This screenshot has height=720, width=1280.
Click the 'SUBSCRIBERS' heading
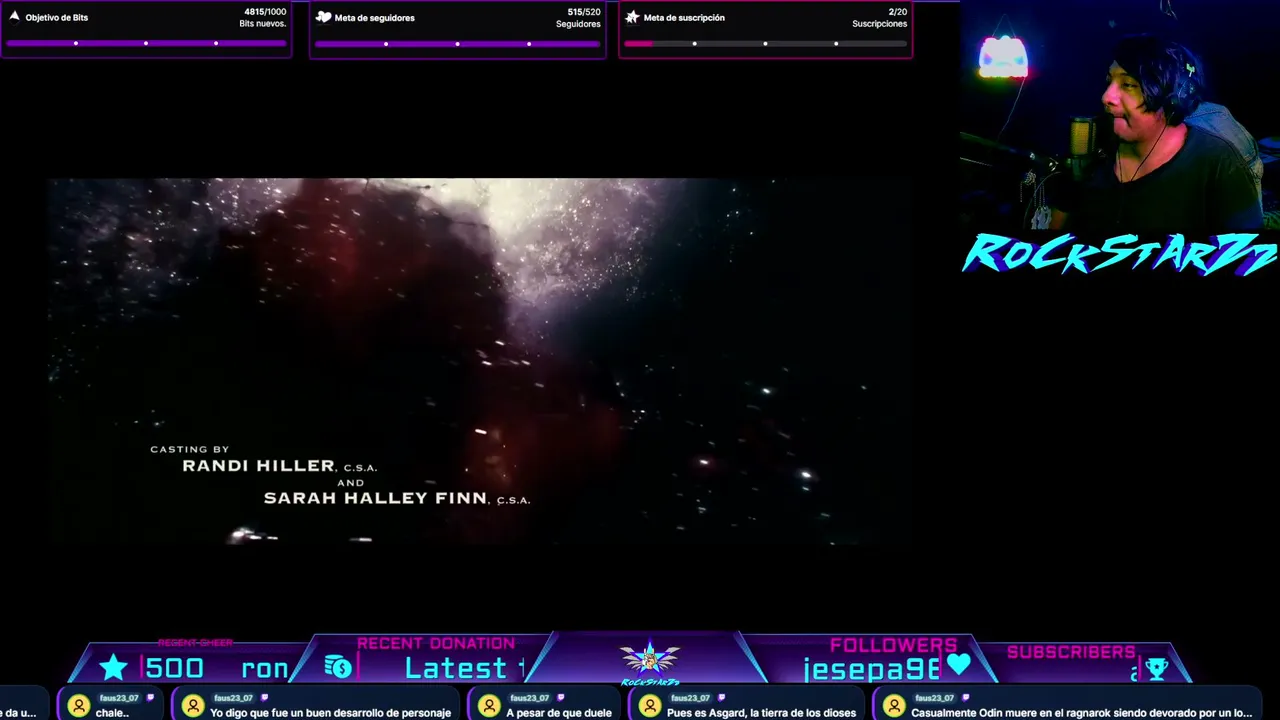point(1071,652)
